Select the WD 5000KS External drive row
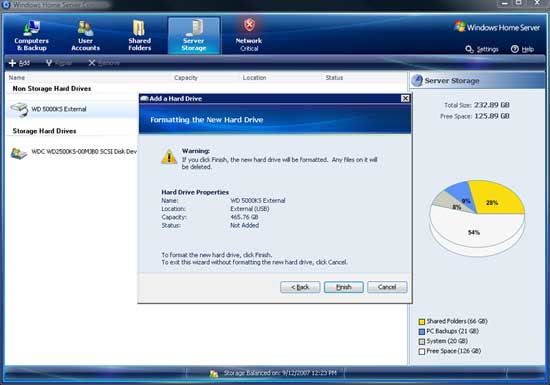Viewport: 550px width, 385px height. (x=72, y=109)
